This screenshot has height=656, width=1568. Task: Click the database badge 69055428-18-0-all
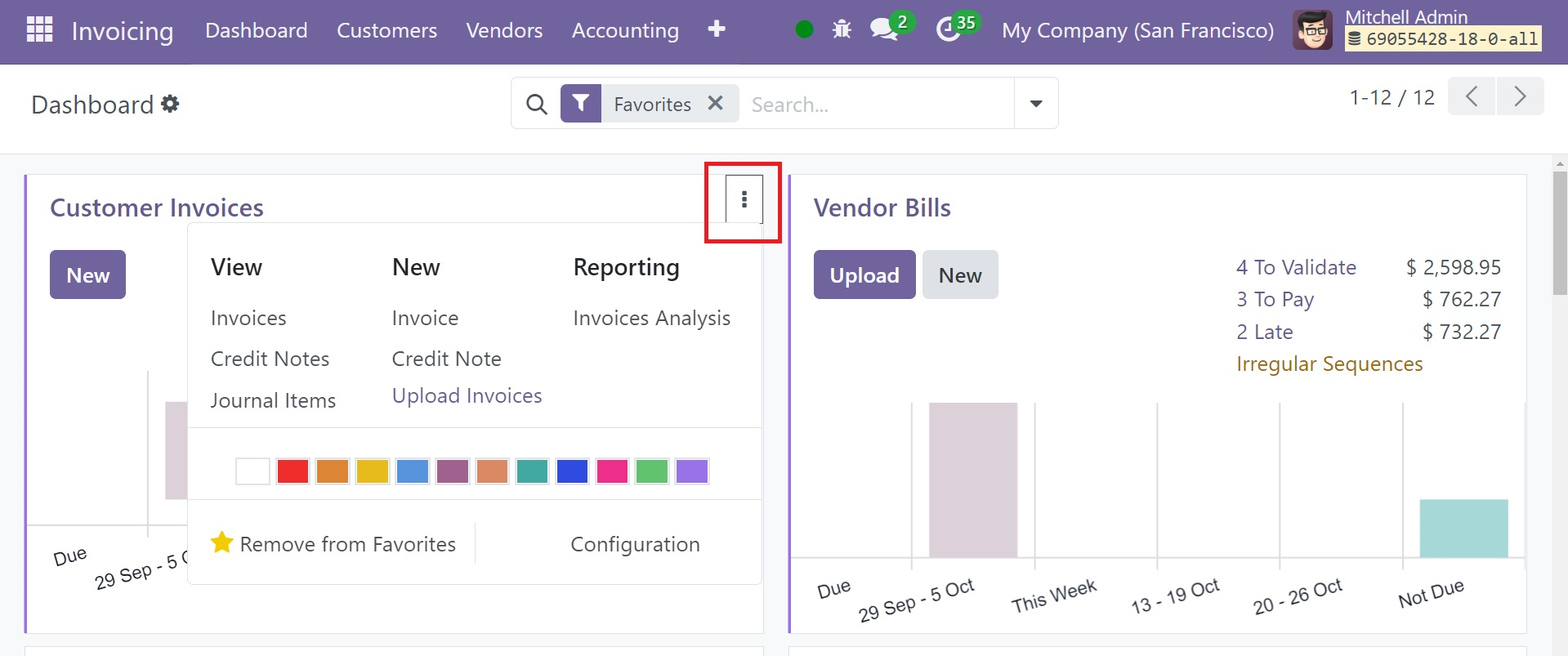(x=1443, y=38)
